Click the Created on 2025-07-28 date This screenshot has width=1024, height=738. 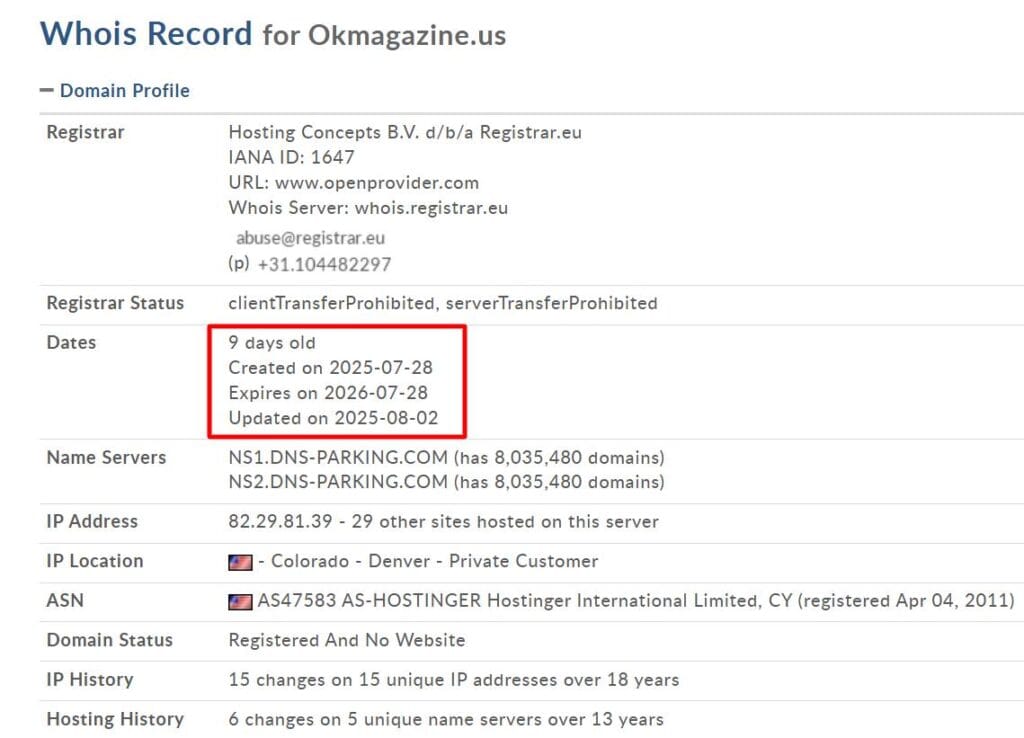[x=330, y=367]
